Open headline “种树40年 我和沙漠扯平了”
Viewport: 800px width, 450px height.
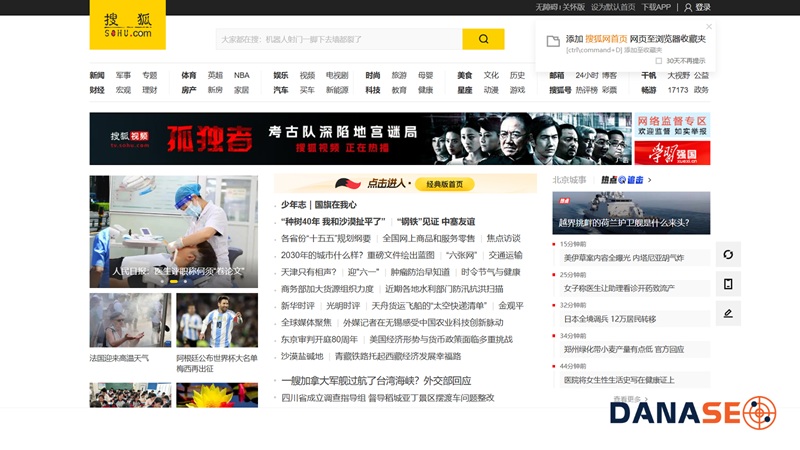point(333,221)
